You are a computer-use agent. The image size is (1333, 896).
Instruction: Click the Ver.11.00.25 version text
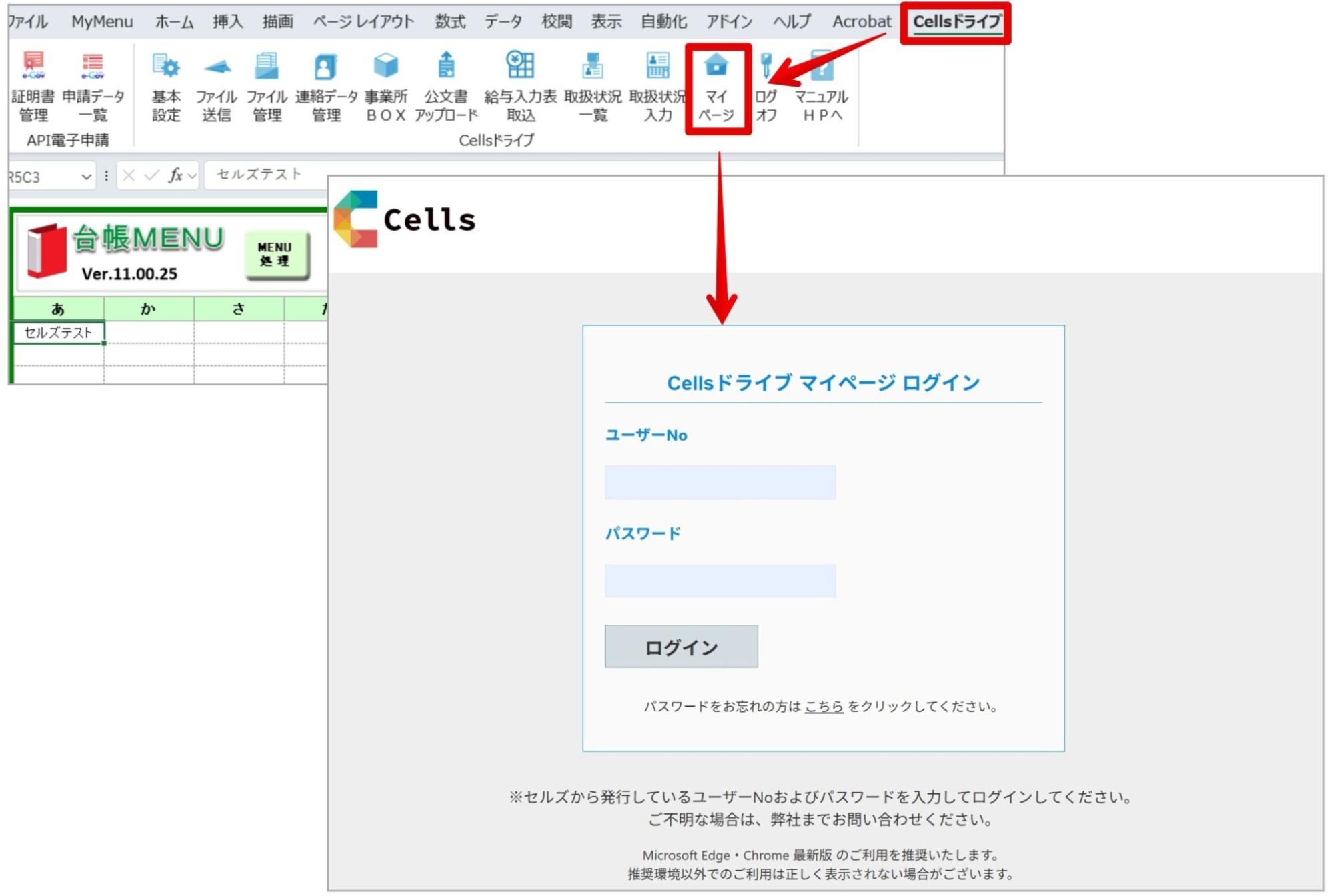coord(129,274)
